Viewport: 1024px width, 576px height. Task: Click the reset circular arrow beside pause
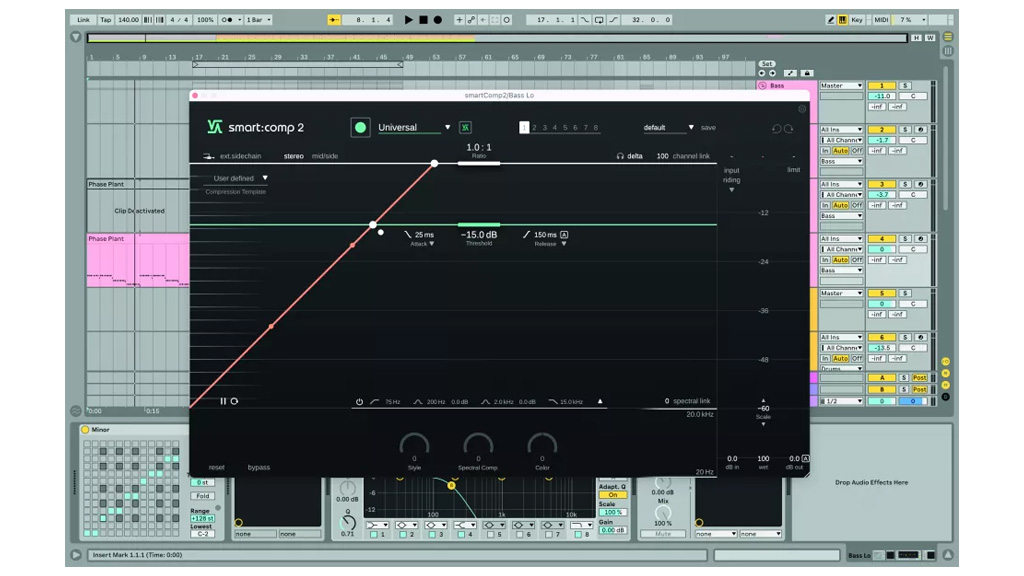coord(234,401)
